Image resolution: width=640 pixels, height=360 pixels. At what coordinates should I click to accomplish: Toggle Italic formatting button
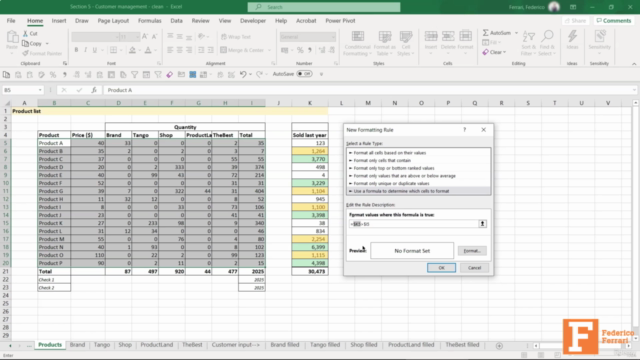pos(85,50)
